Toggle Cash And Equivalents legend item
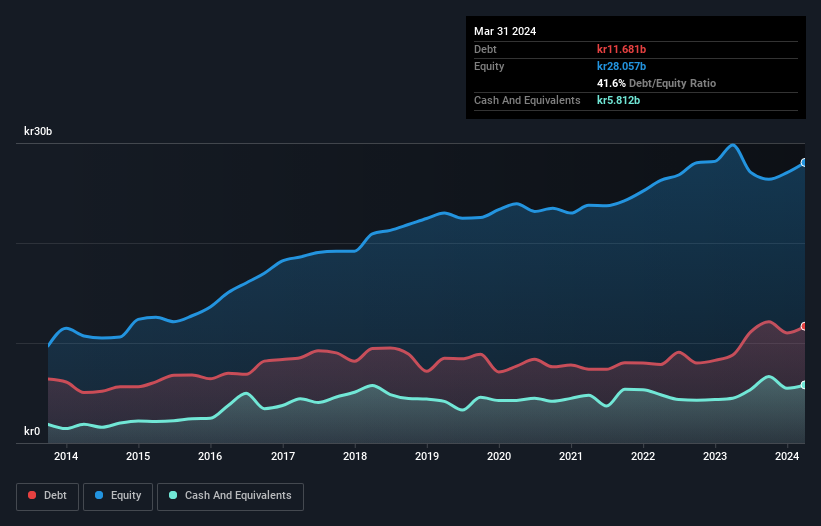Viewport: 821px width, 526px height. click(x=229, y=496)
